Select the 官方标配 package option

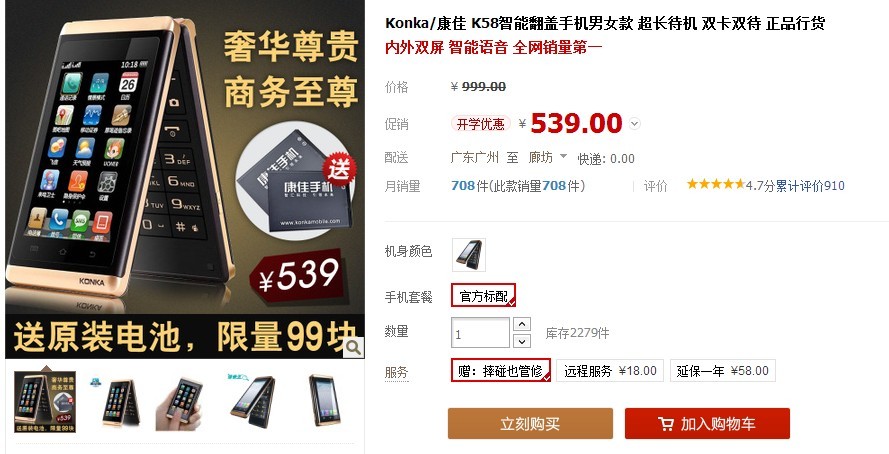(x=484, y=295)
